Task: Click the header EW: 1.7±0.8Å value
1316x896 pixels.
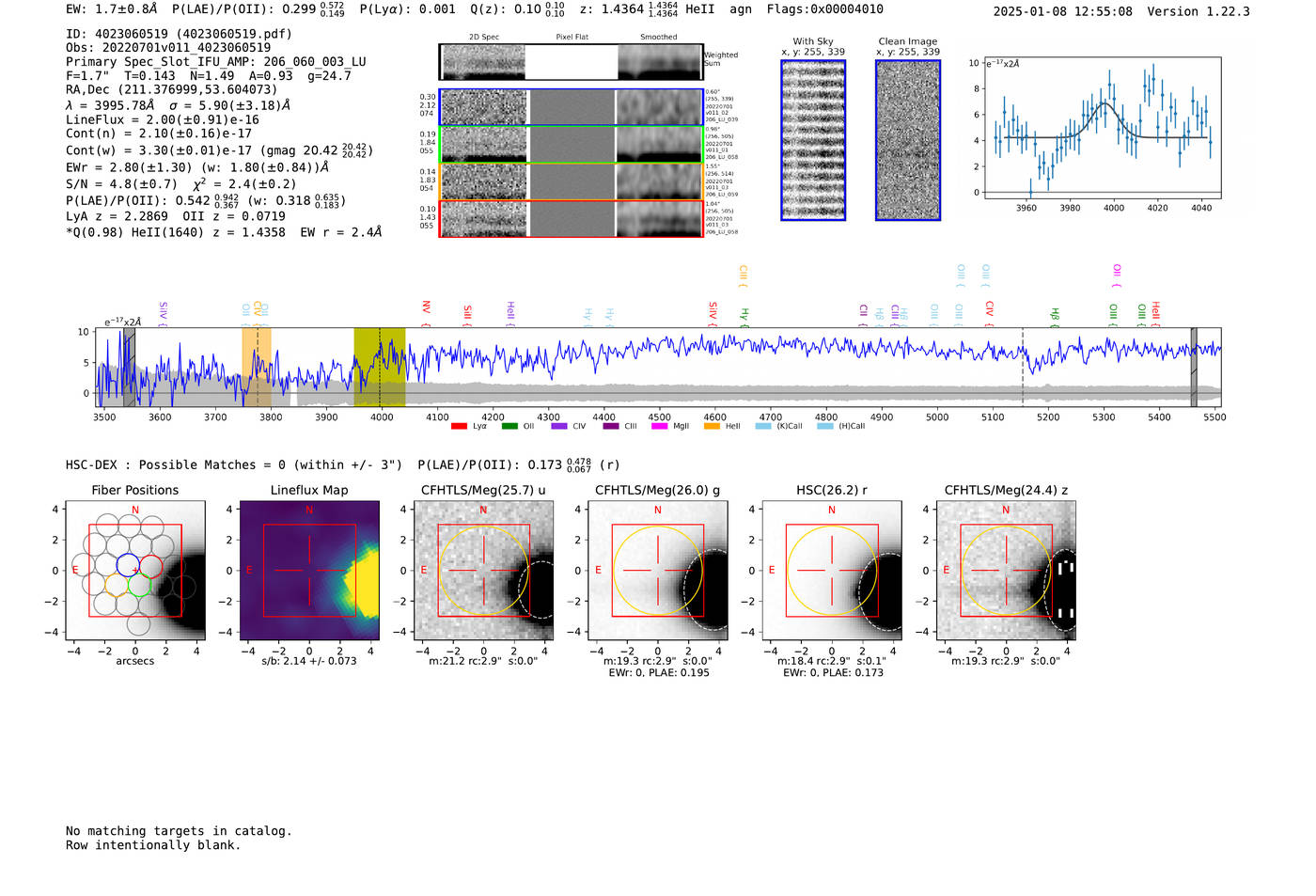Action: coord(112,9)
